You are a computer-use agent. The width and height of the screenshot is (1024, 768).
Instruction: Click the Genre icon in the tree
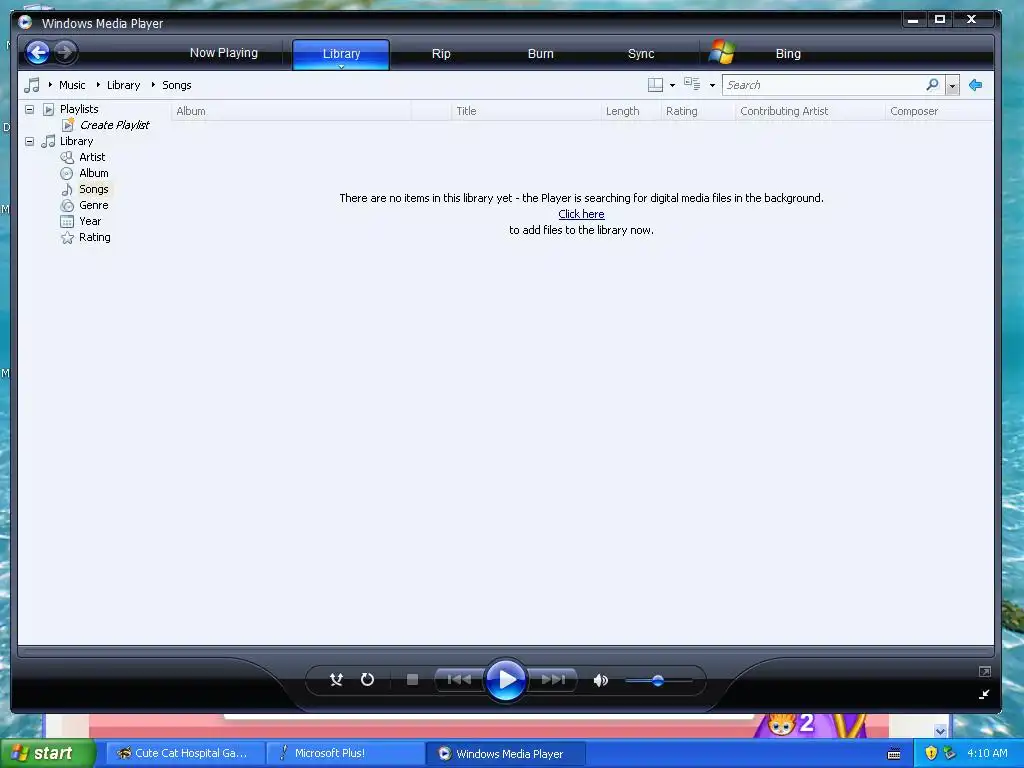67,205
